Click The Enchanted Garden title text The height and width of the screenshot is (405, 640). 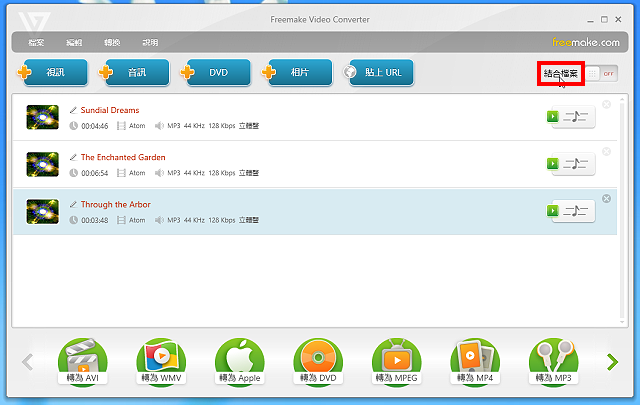123,157
